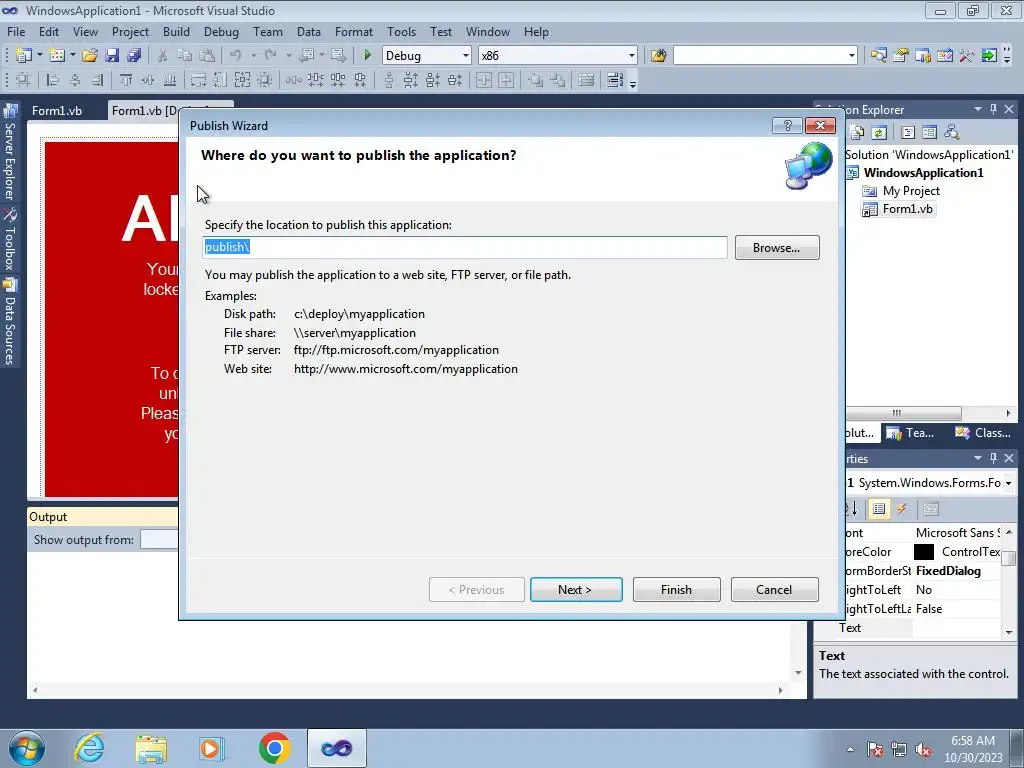
Task: Switch to the Form1.vb code tab
Action: 57,110
